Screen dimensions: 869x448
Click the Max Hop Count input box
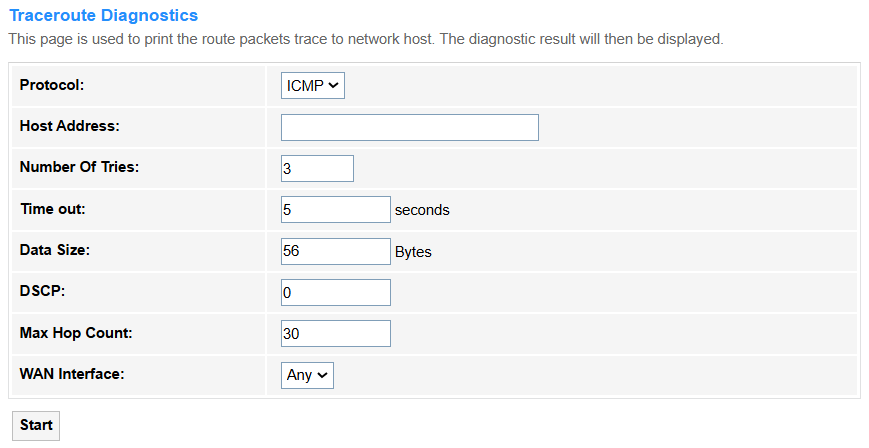[335, 333]
